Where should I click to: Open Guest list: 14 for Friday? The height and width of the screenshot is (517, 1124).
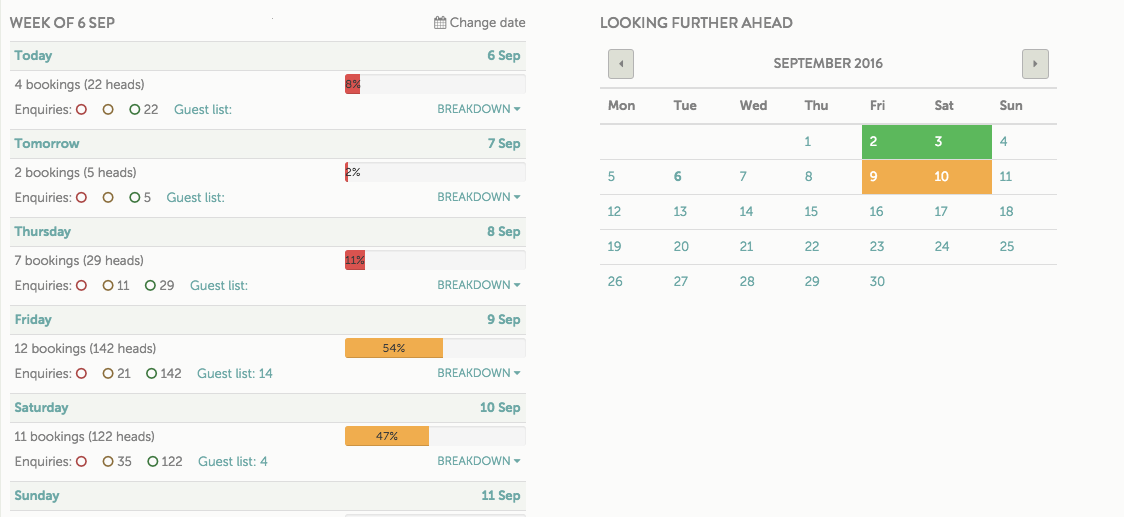[235, 374]
